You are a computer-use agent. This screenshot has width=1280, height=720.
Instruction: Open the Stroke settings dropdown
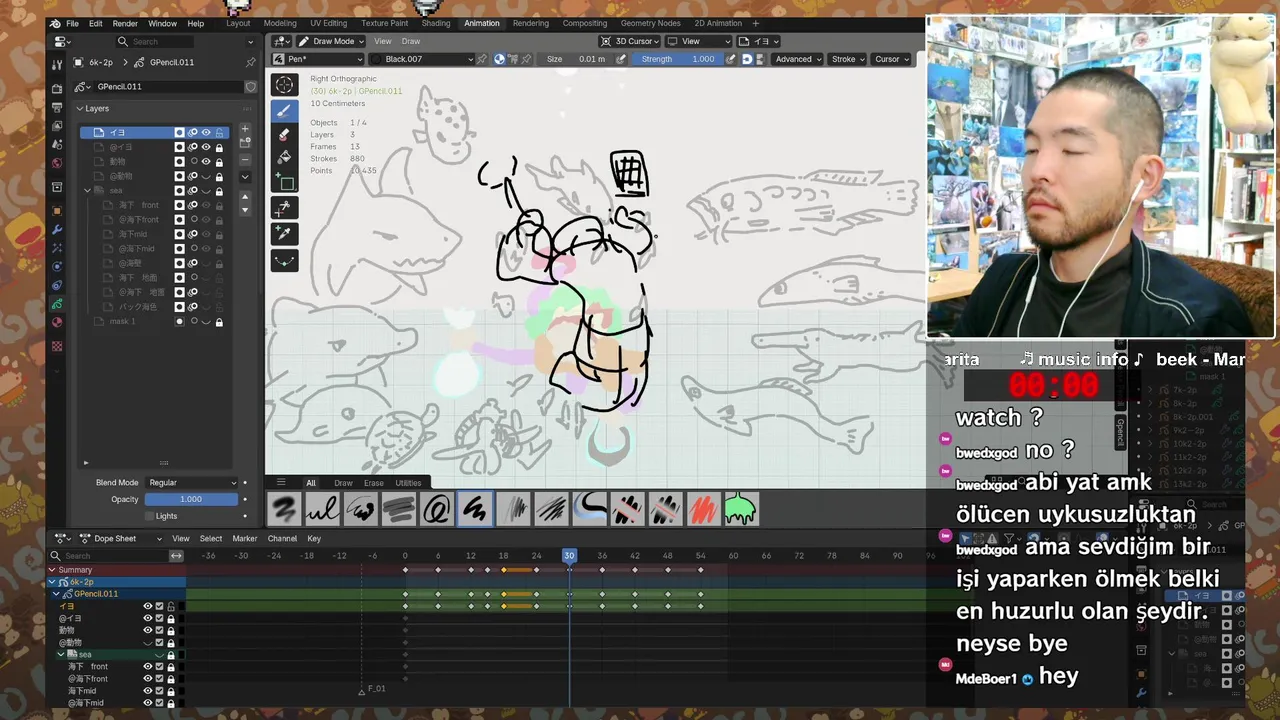tap(848, 59)
